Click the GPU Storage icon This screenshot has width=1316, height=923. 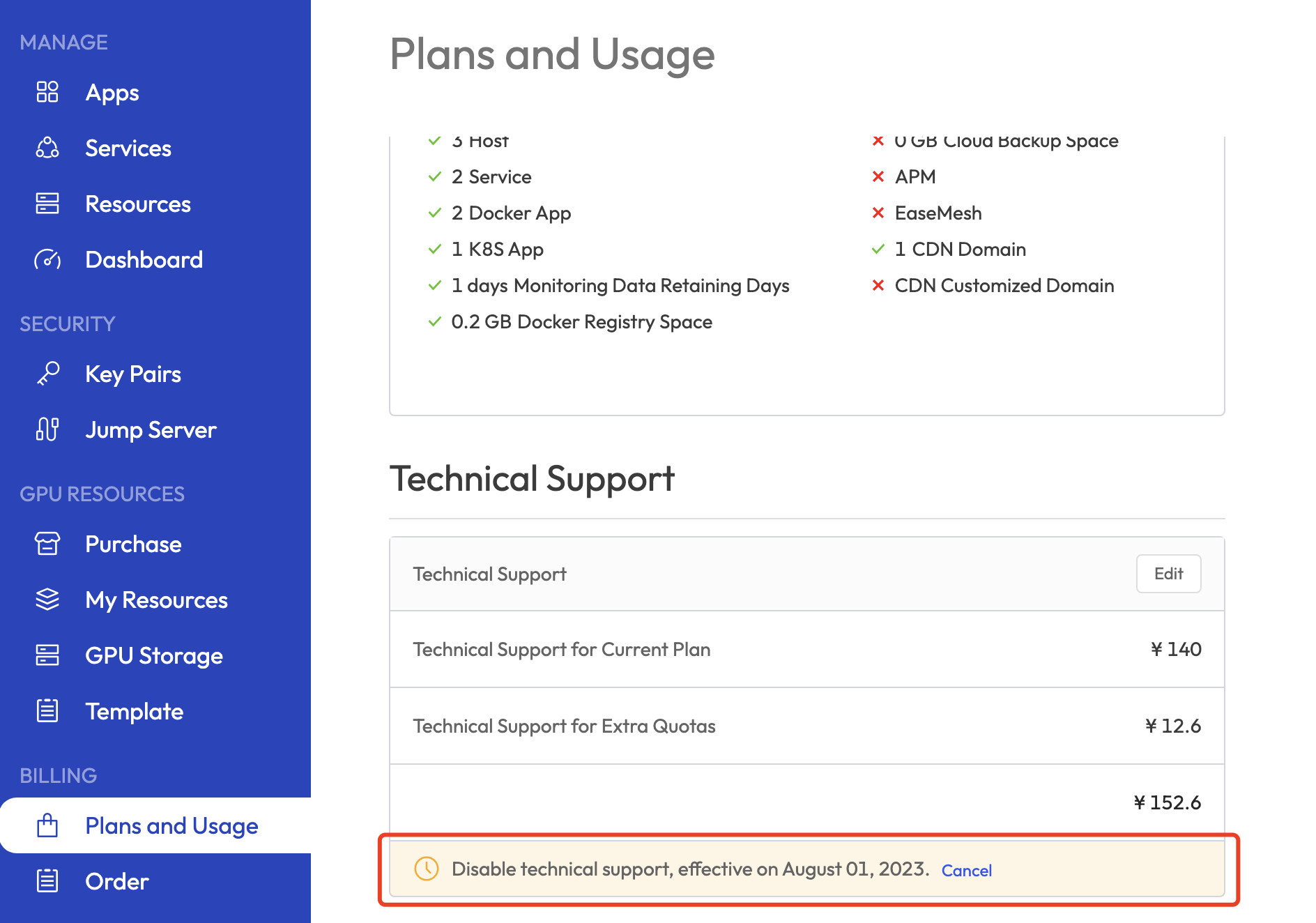point(47,655)
